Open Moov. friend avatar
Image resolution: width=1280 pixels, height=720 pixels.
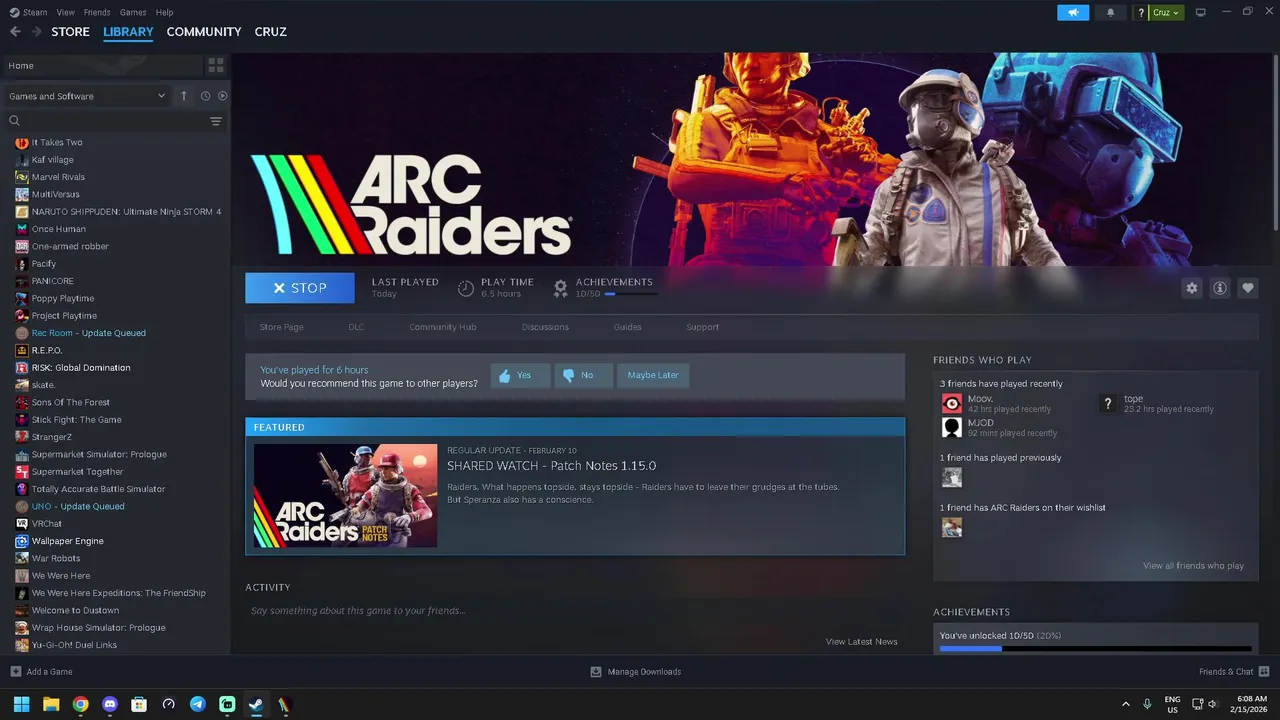tap(952, 403)
